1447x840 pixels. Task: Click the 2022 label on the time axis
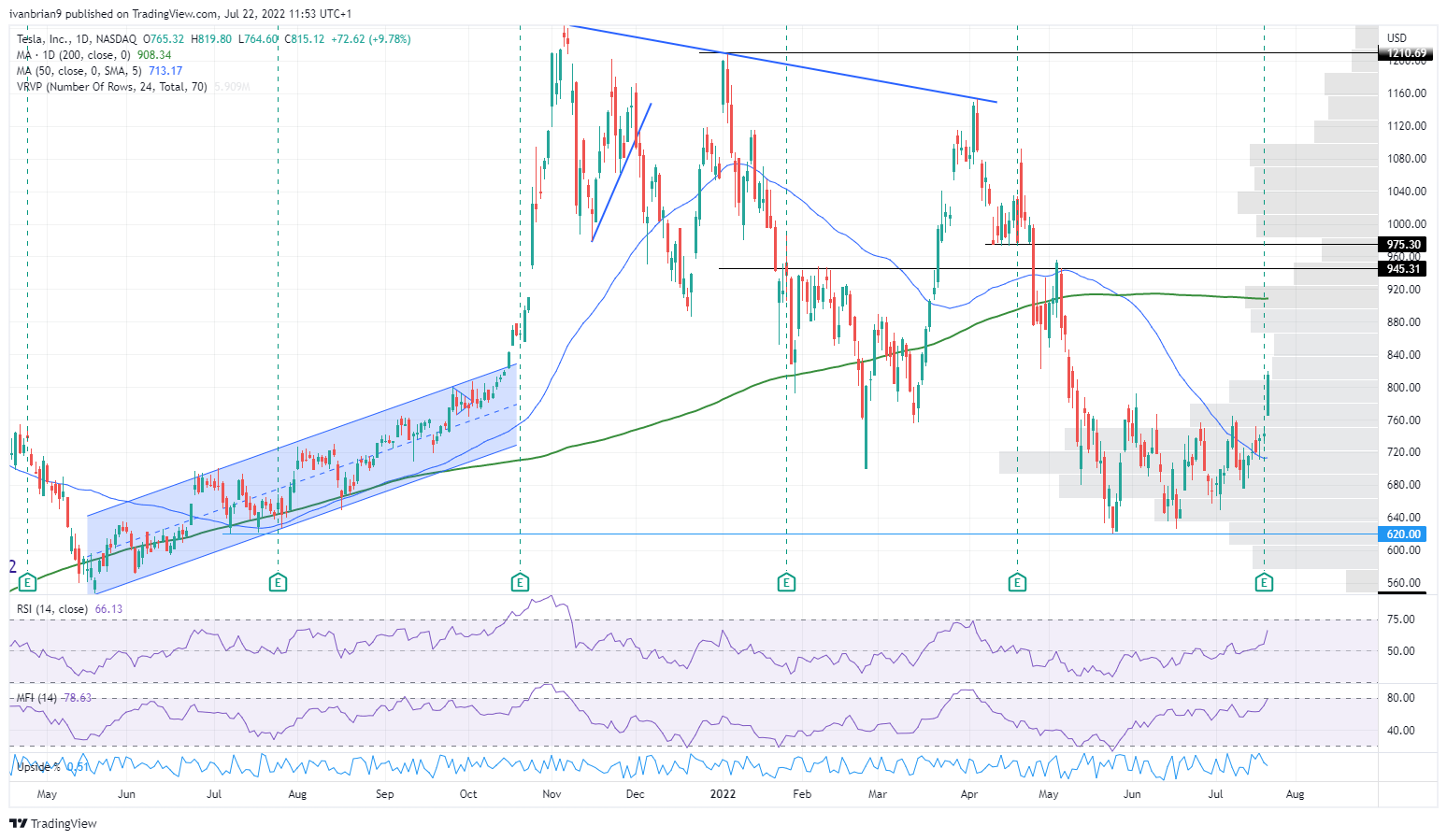[723, 794]
